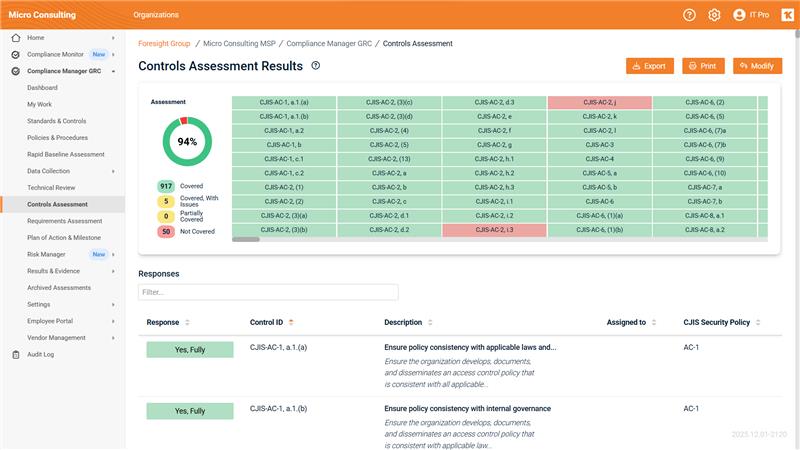Image resolution: width=800 pixels, height=450 pixels.
Task: Expand the Risk Manager submenu
Action: (113, 255)
